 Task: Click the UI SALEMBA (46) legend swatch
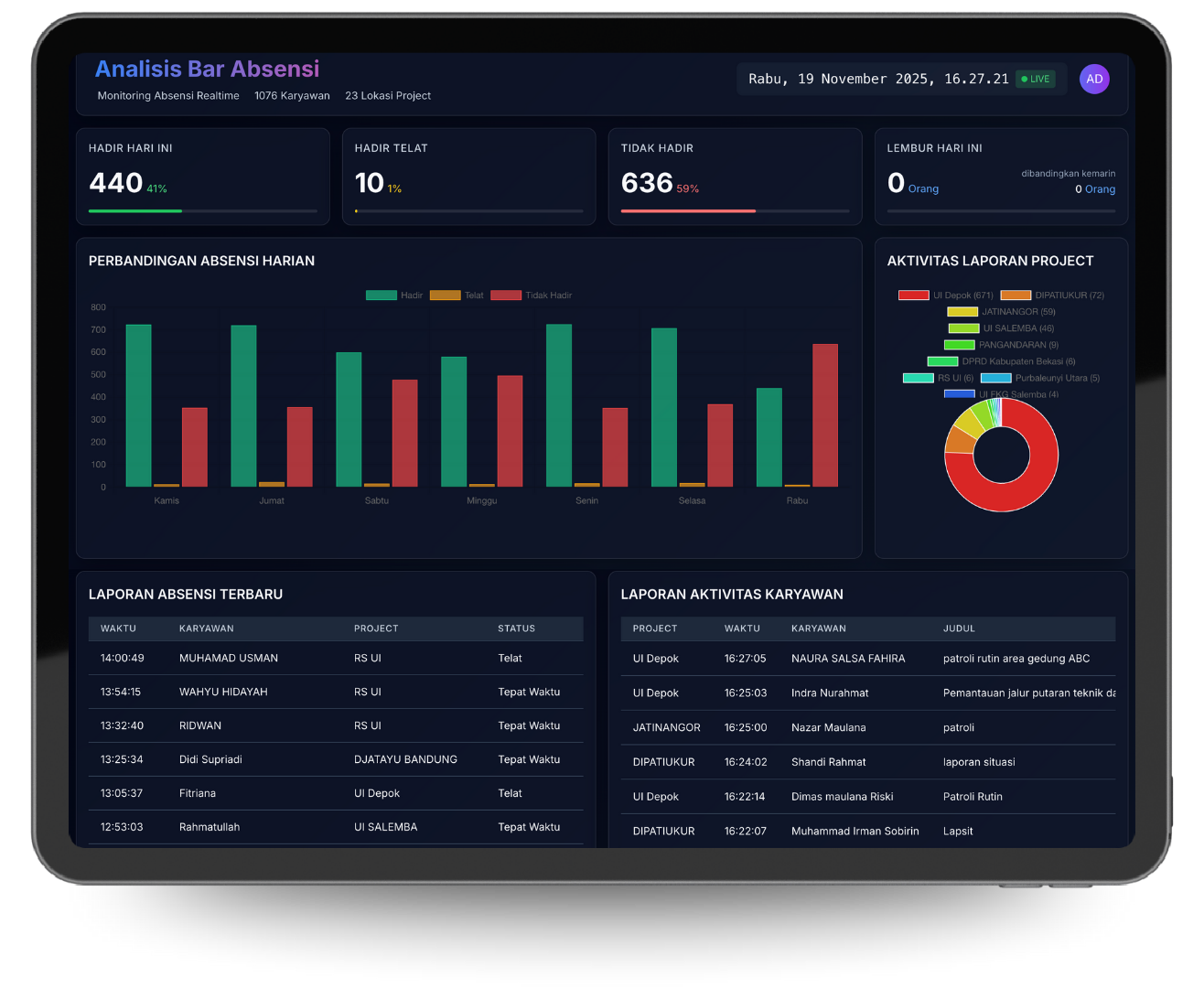963,328
